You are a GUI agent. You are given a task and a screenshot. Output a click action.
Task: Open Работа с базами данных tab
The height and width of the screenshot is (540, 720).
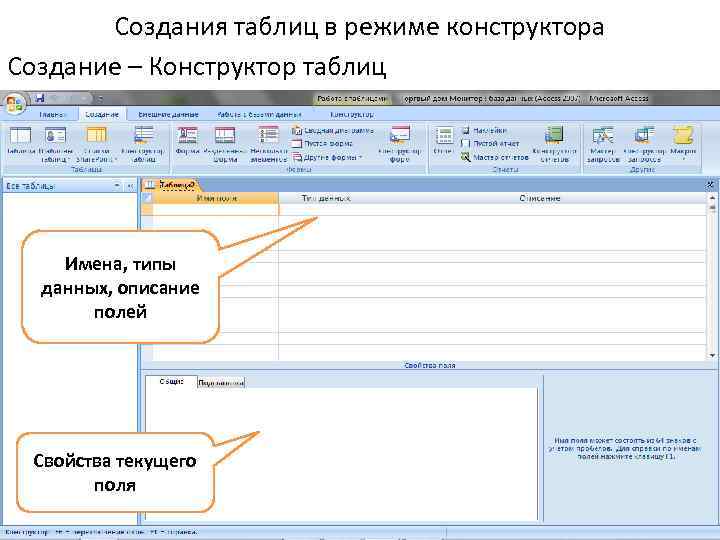click(x=259, y=114)
